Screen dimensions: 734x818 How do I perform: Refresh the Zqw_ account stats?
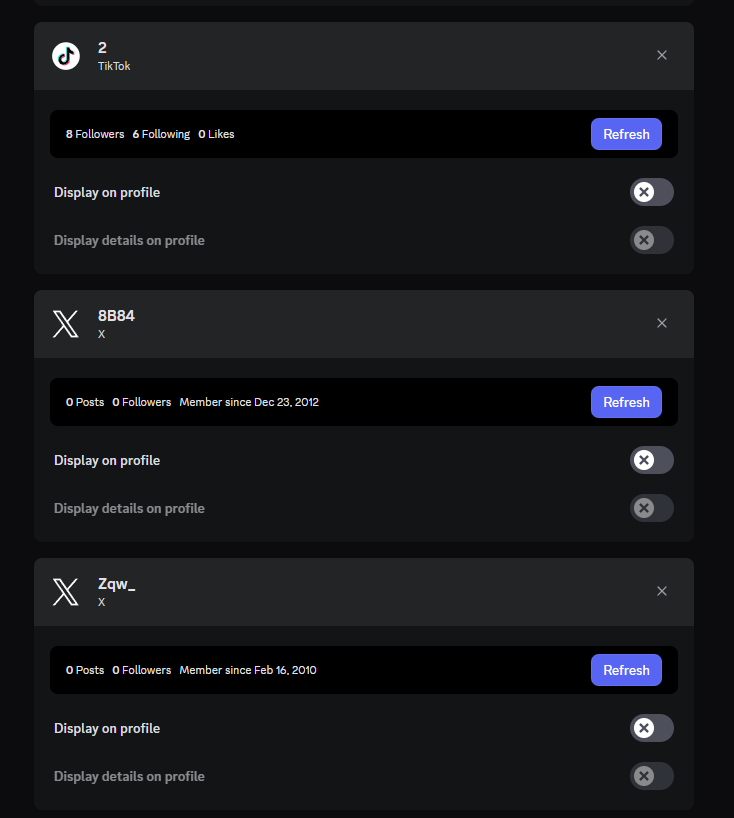(x=626, y=670)
